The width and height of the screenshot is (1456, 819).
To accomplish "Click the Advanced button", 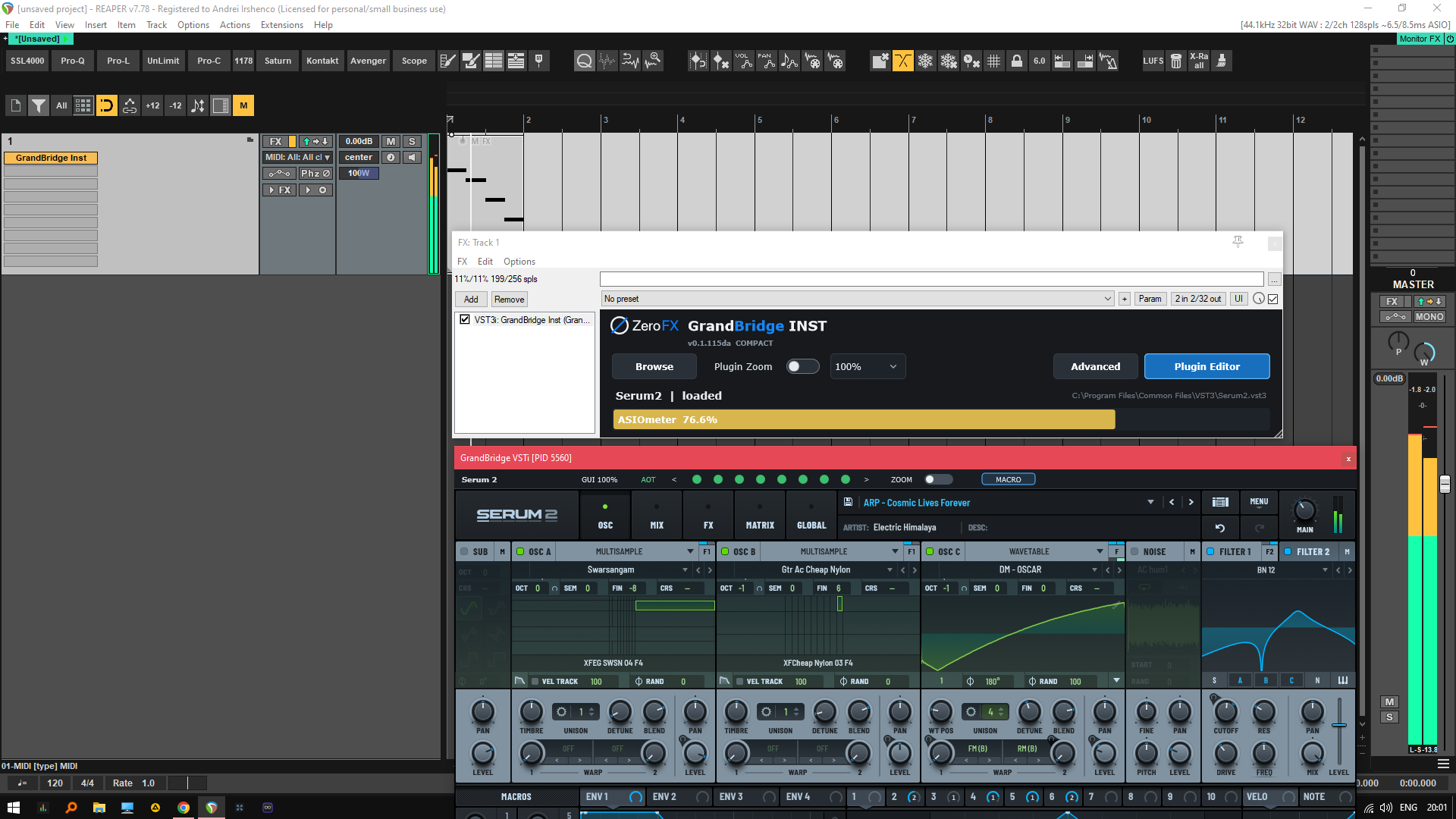I will [1095, 366].
